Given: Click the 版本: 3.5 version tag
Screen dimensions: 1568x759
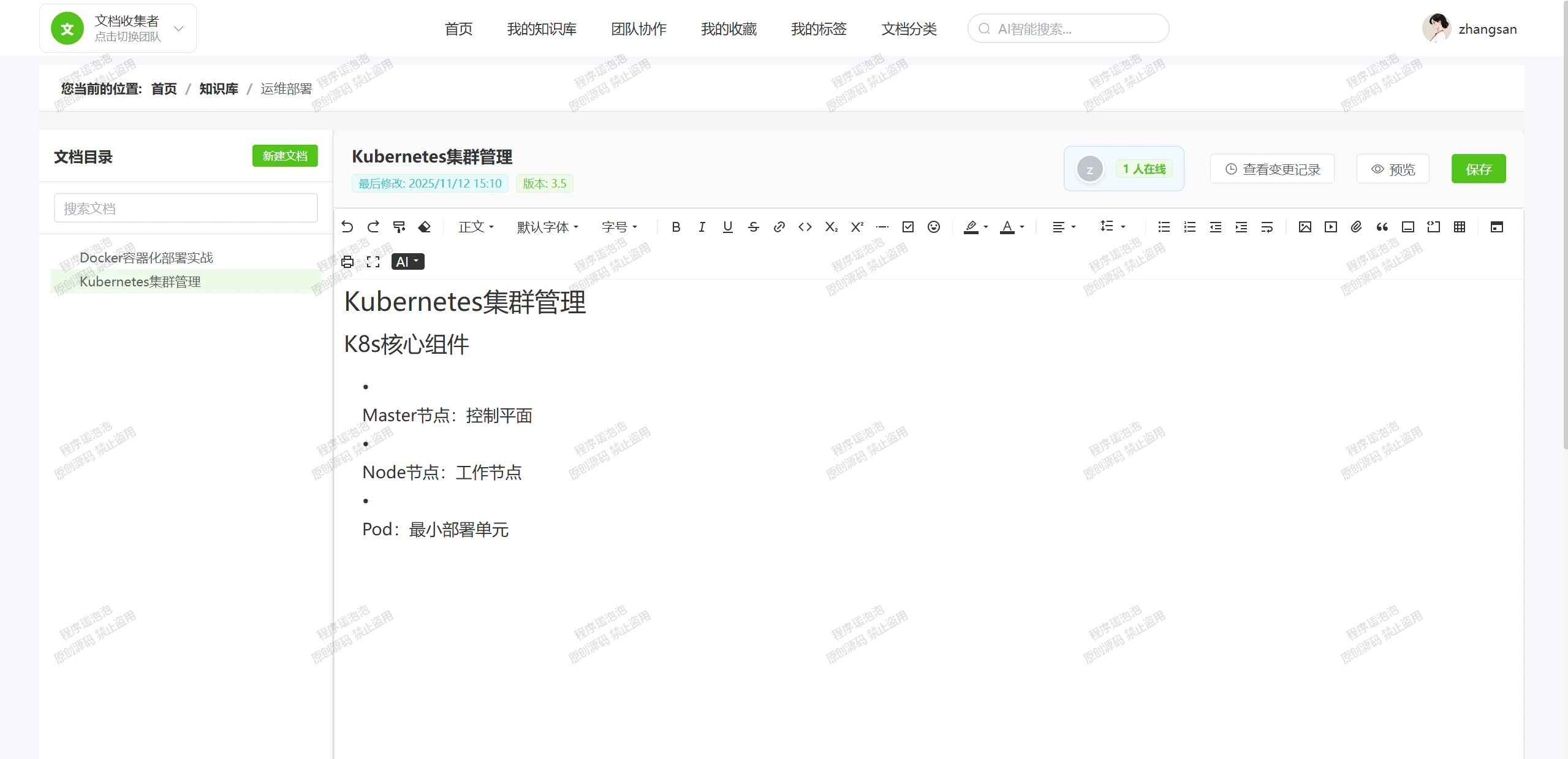Looking at the screenshot, I should 545,183.
